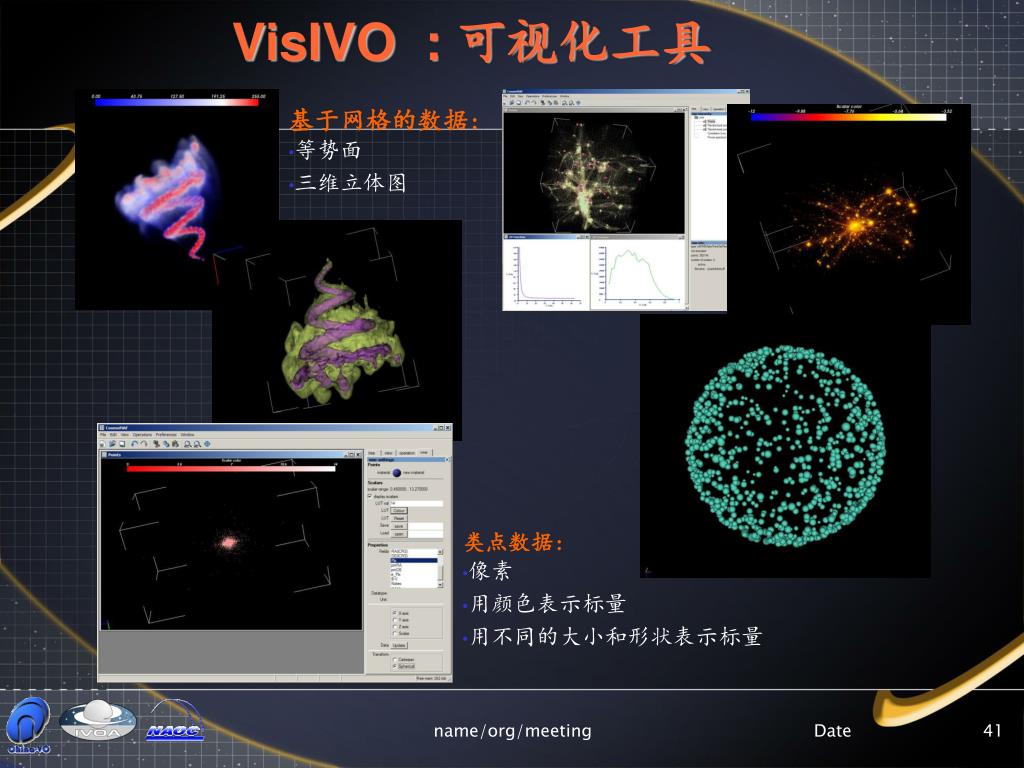Screen dimensions: 1024x768
Task: Click the undo arrow icon in top VisIVO window toolbar
Action: tap(527, 103)
